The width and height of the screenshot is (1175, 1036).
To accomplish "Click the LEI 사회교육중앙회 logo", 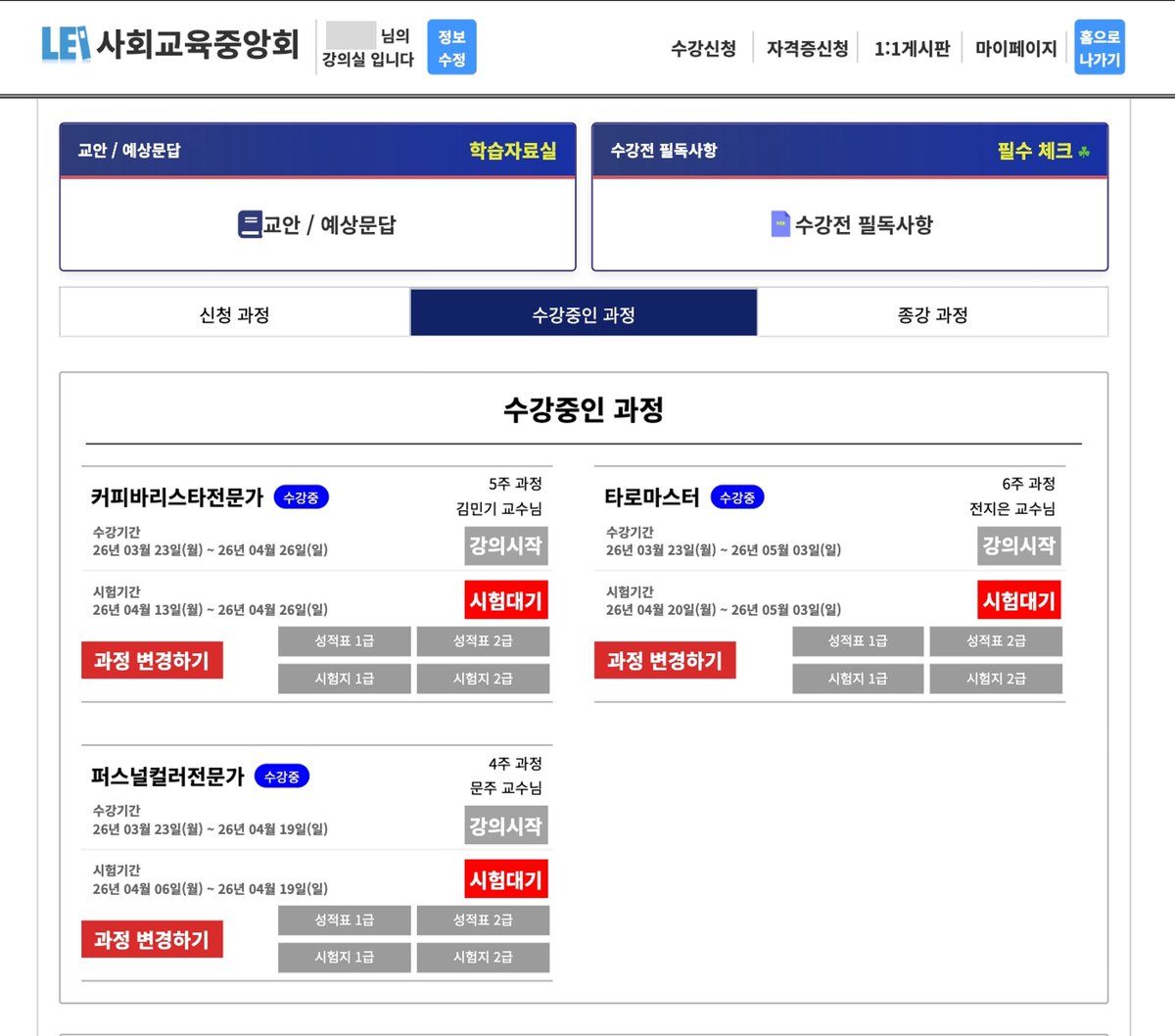I will pyautogui.click(x=170, y=44).
